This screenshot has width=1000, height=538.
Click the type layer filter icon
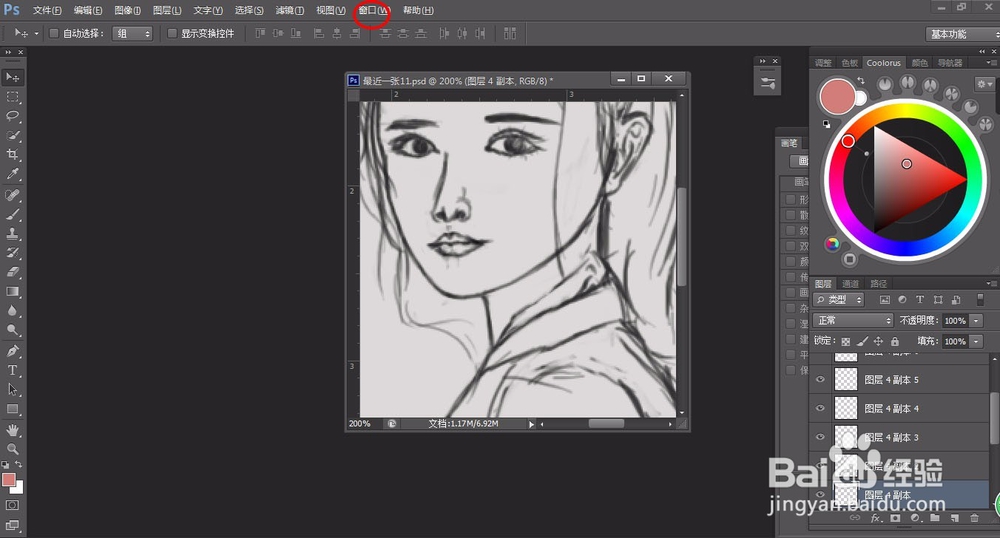[920, 300]
